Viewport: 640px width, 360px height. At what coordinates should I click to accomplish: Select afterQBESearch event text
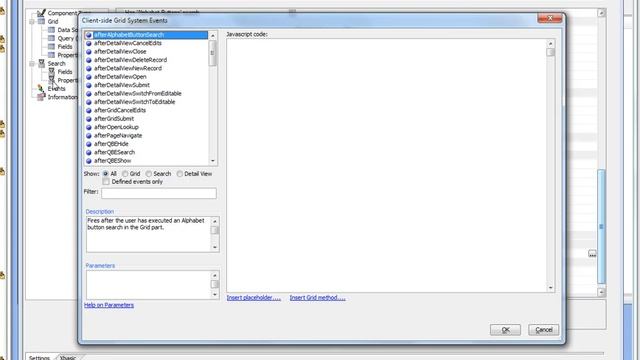coord(114,152)
